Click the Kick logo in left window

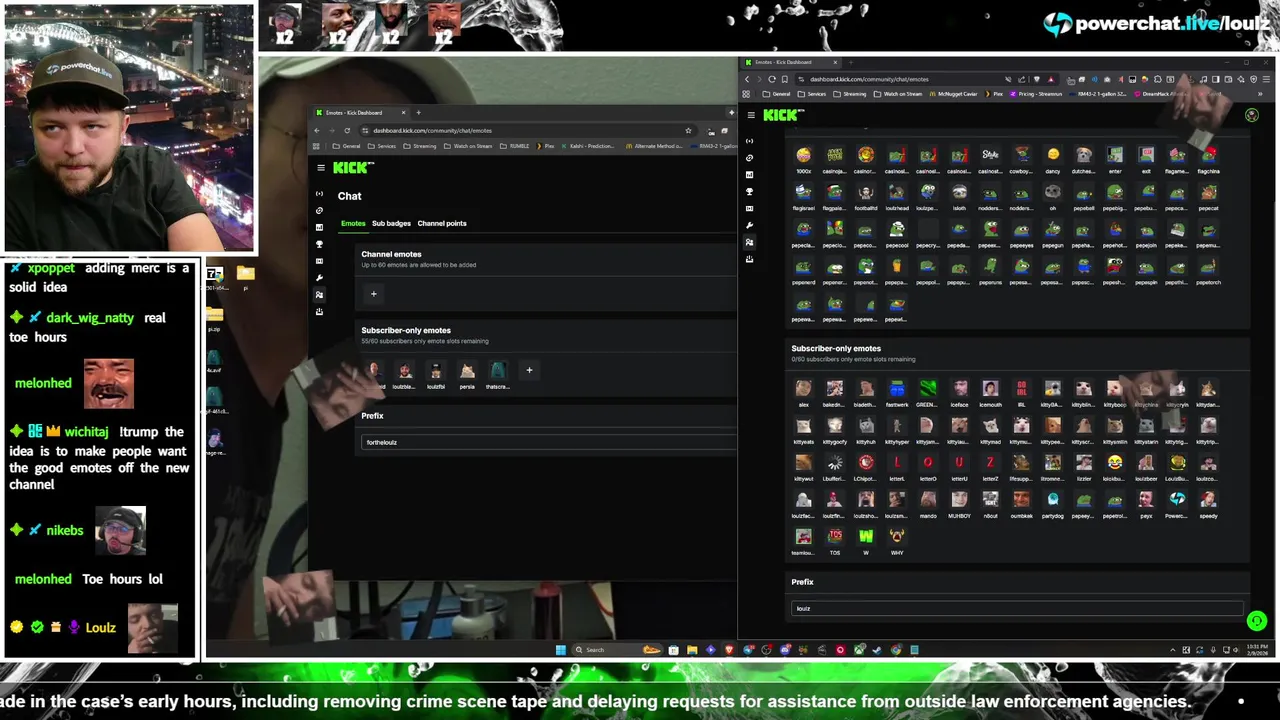(x=353, y=168)
